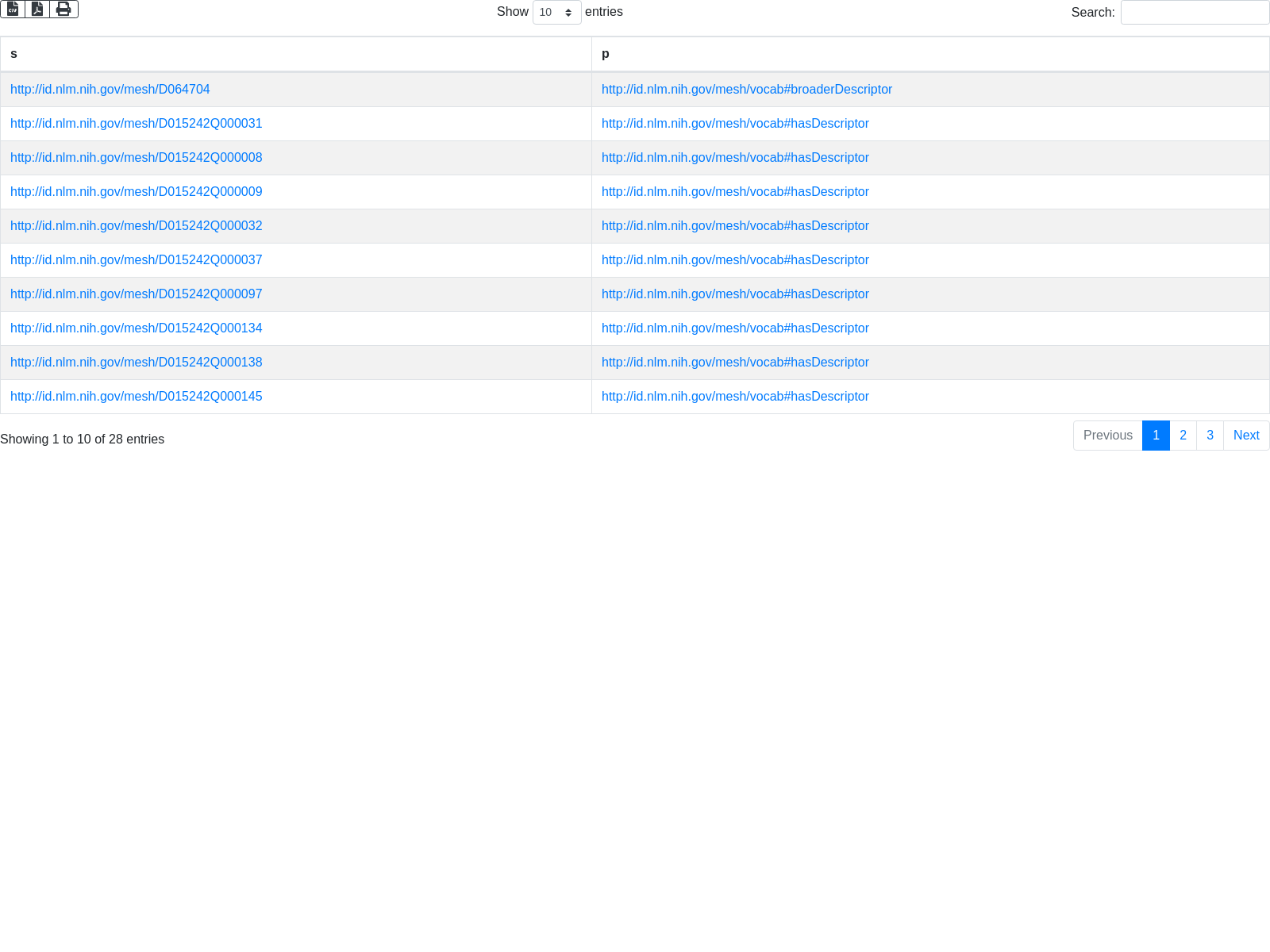
Task: Follow the D015242Q000145 link
Action: click(x=136, y=397)
